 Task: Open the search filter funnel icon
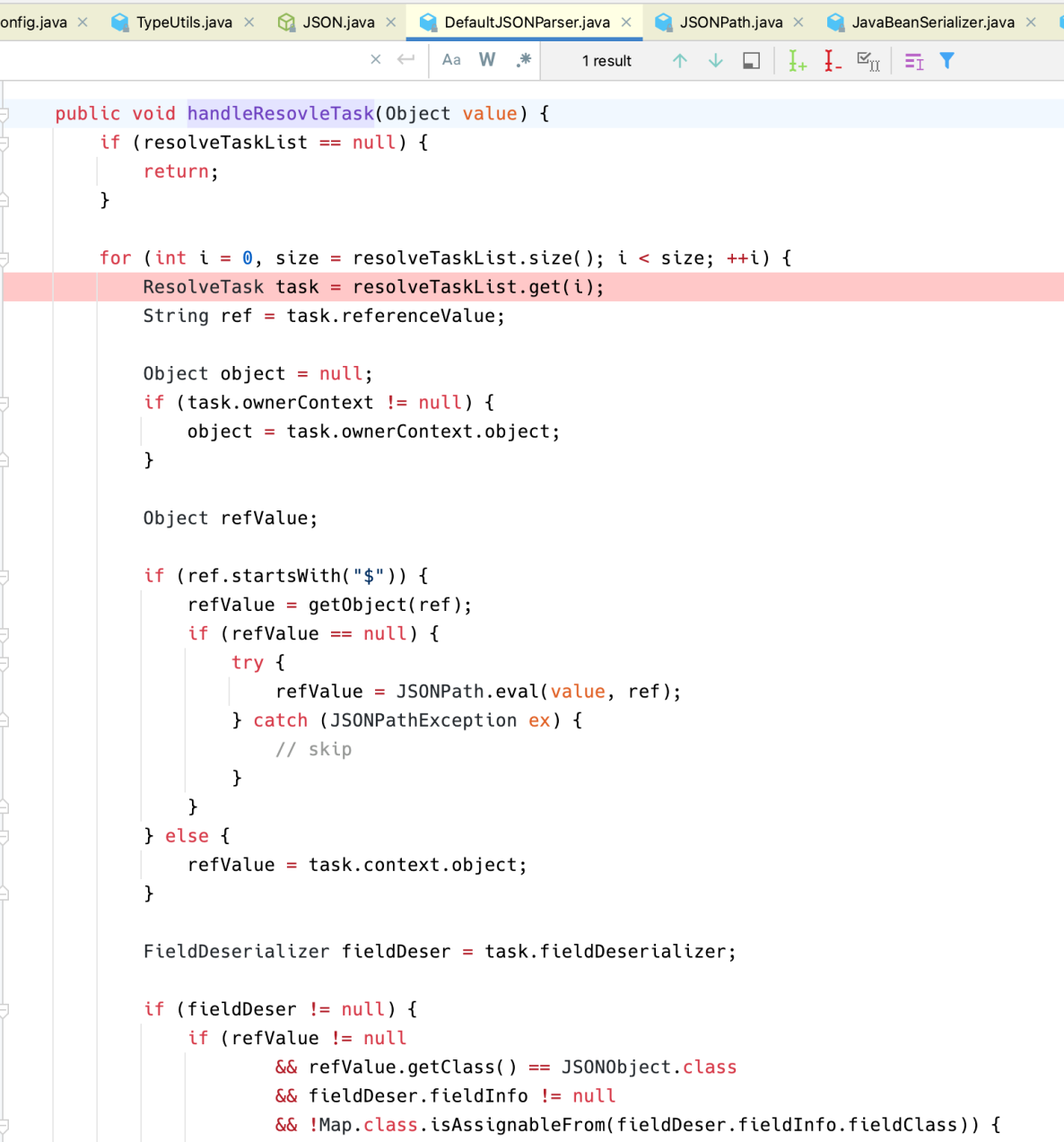(946, 60)
